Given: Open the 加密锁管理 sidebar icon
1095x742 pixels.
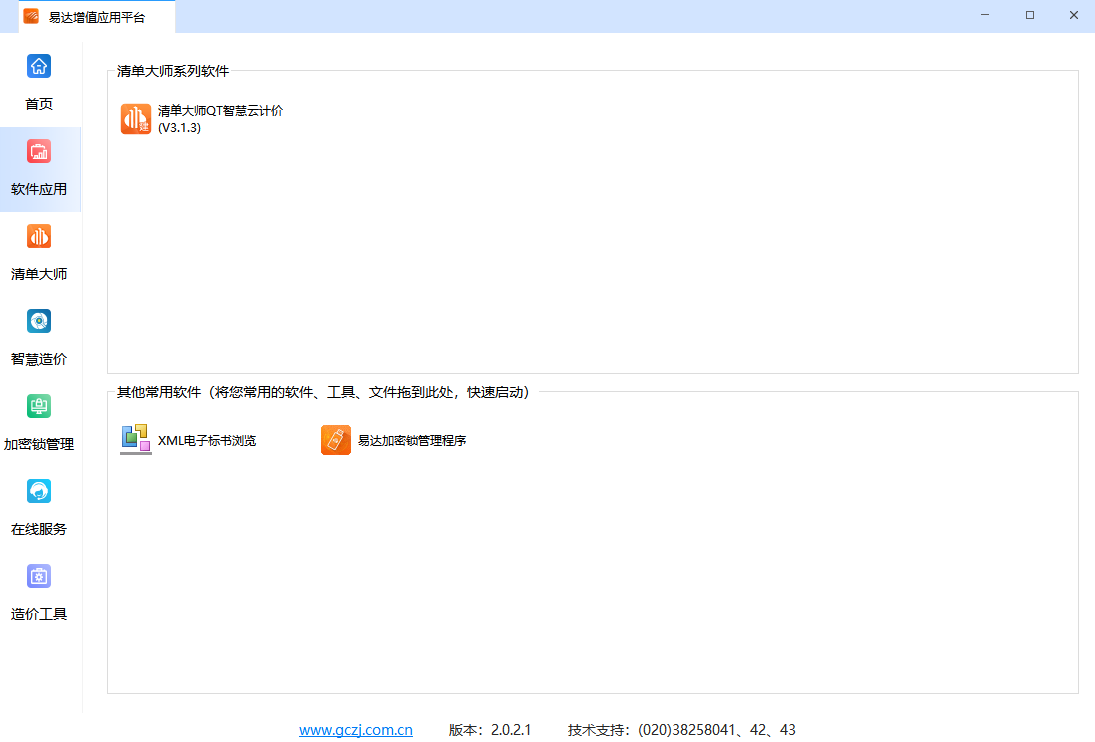Looking at the screenshot, I should point(39,406).
